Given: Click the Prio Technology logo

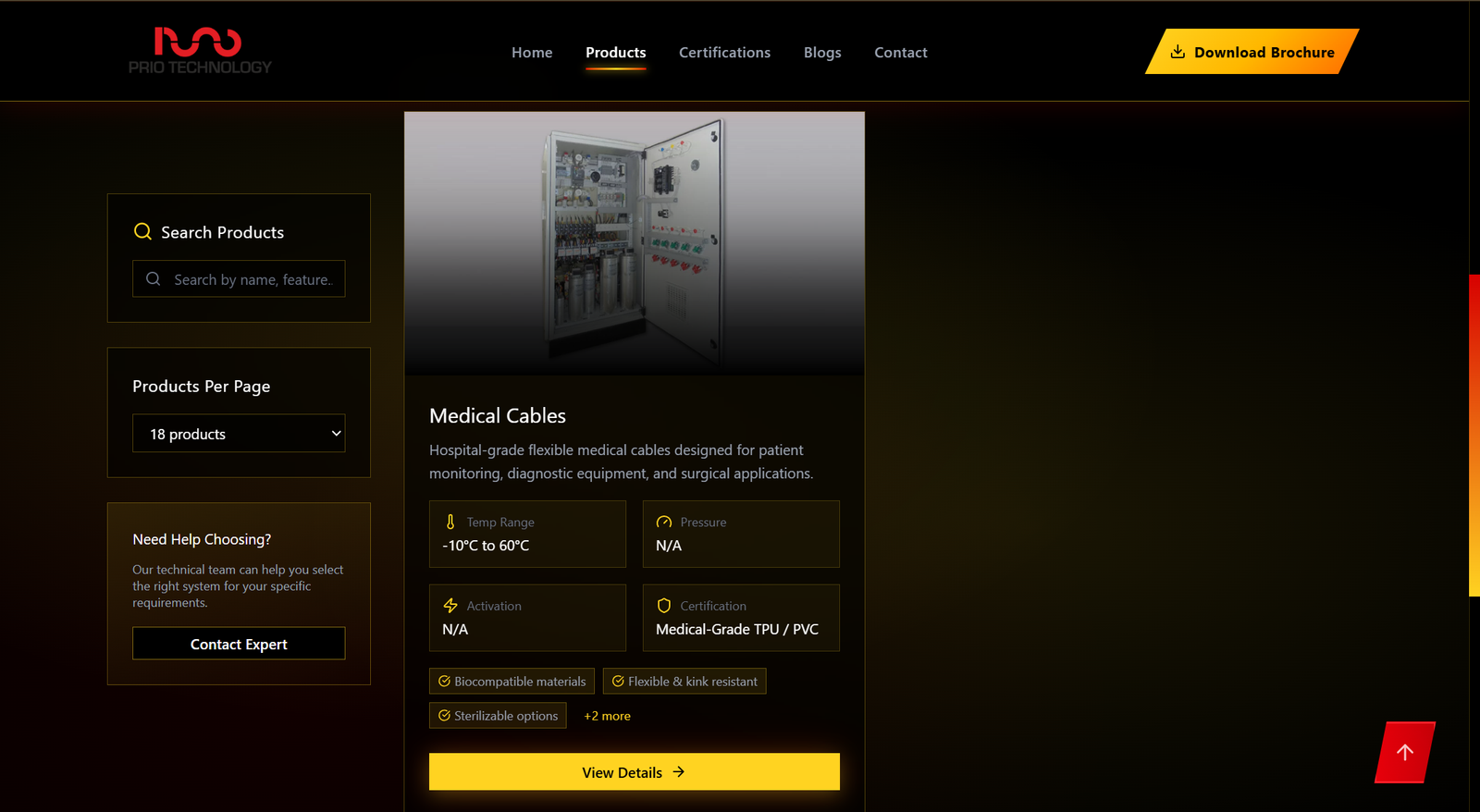Looking at the screenshot, I should click(x=200, y=51).
